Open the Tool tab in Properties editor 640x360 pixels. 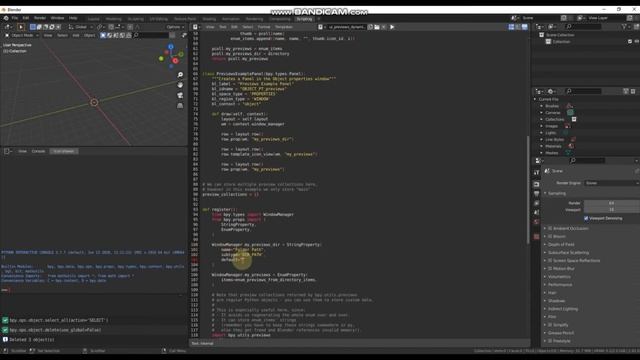point(536,173)
